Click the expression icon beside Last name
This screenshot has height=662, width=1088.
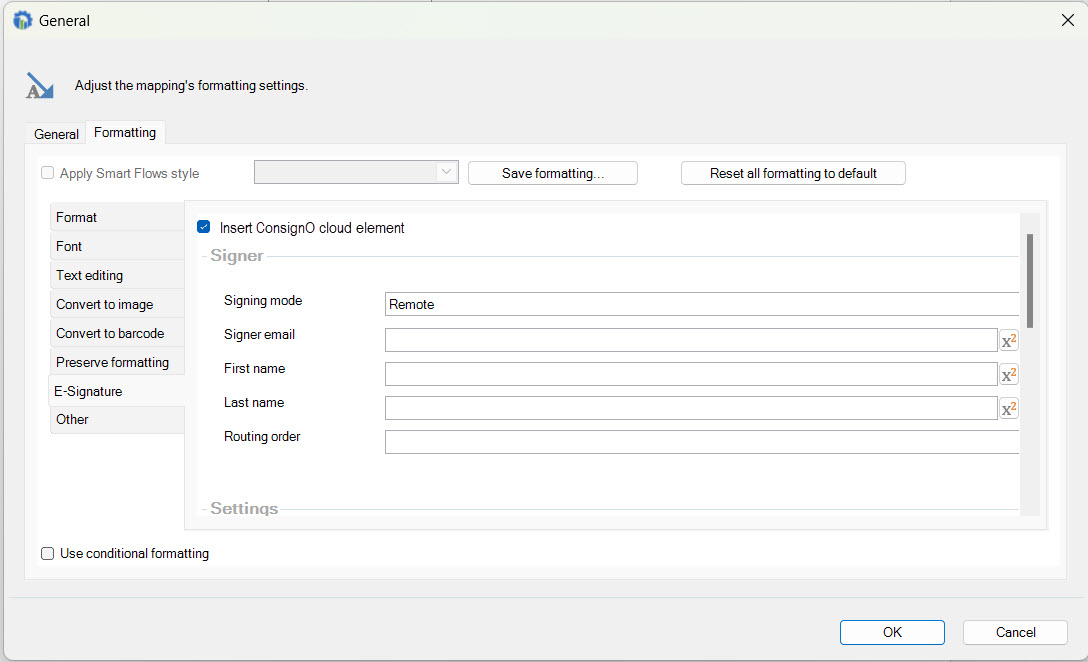point(1008,409)
